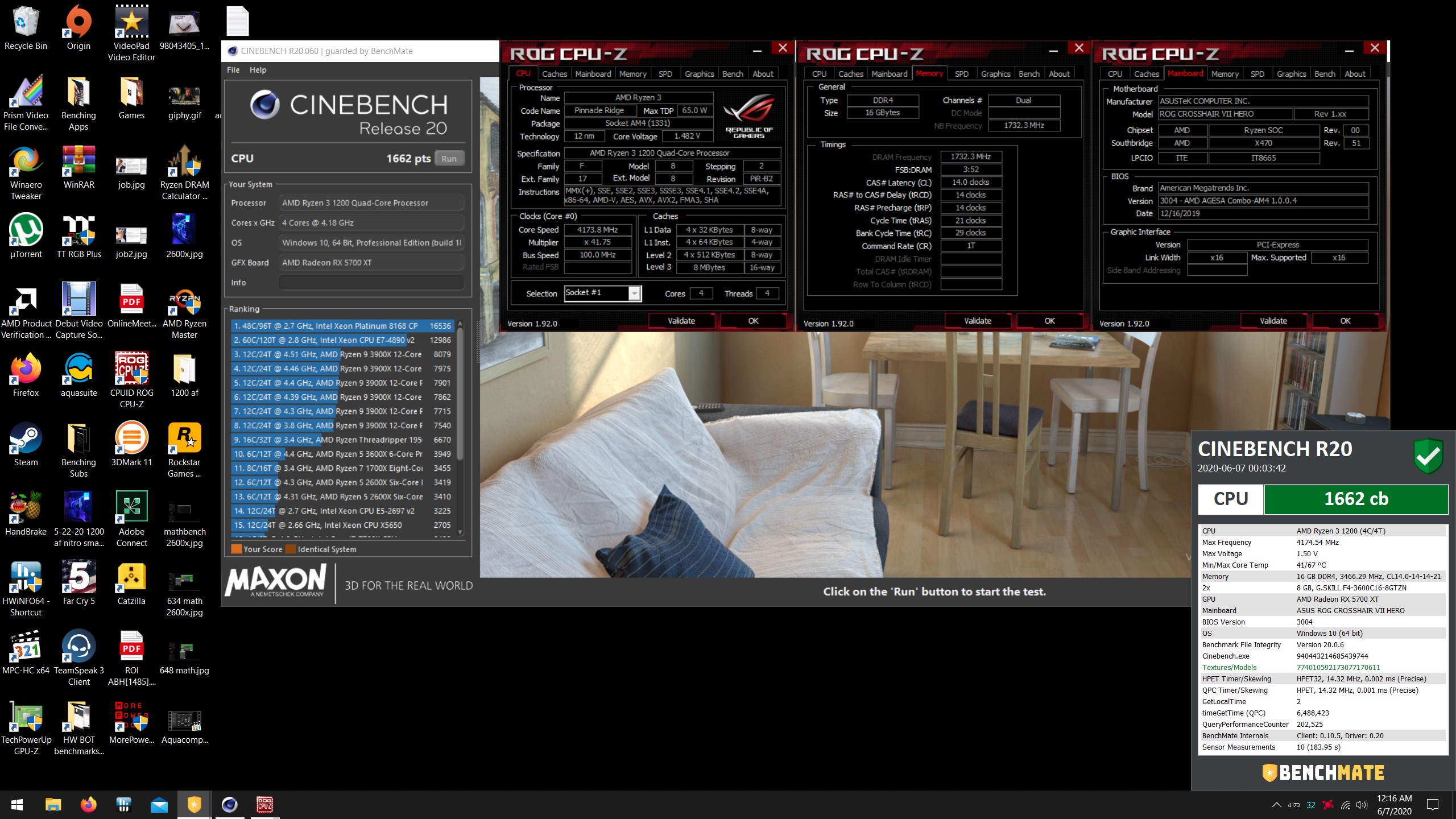Screen dimensions: 1456x819
Task: Launch Catzilla benchmark icon
Action: point(131,582)
